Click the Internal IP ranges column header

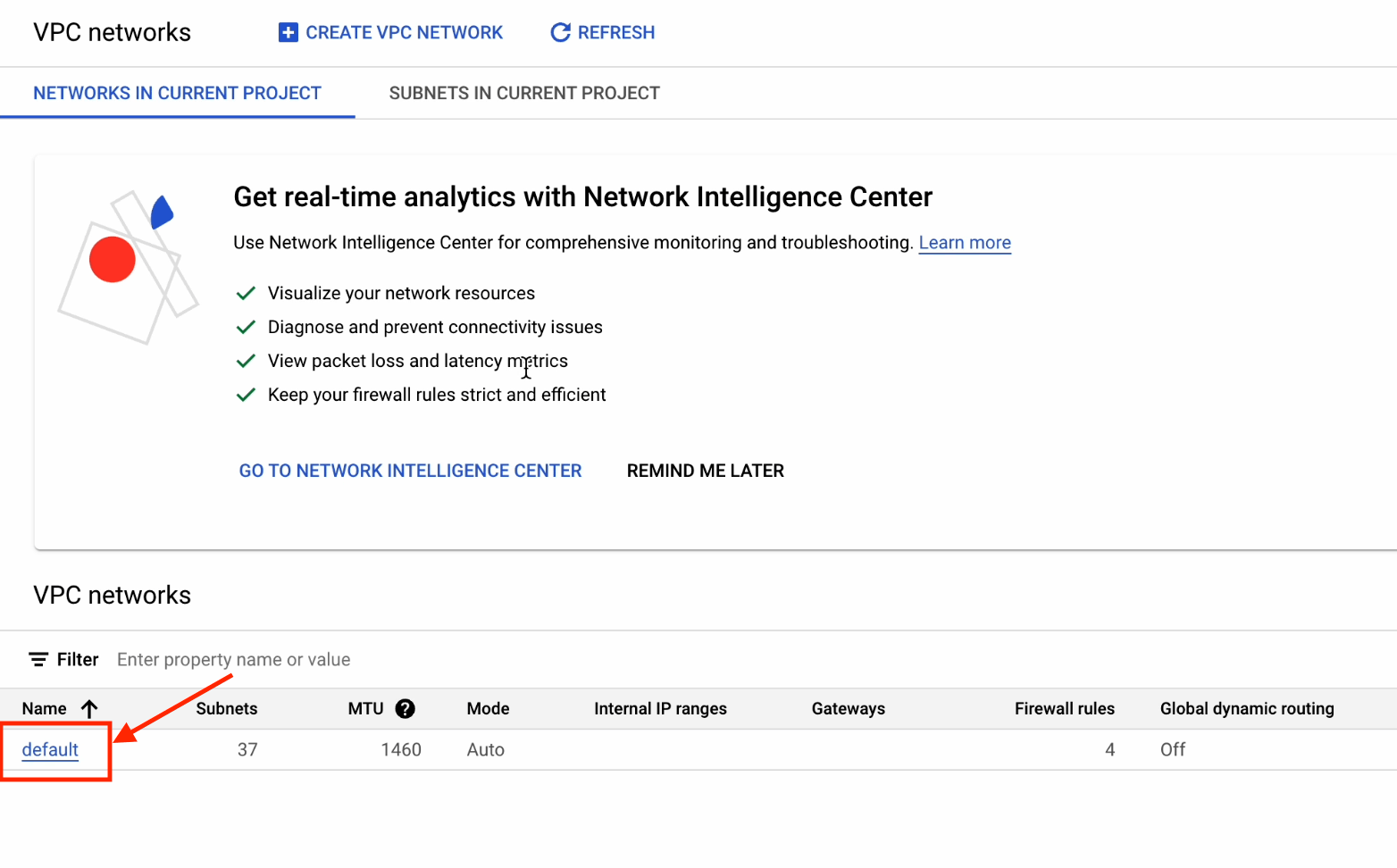660,709
